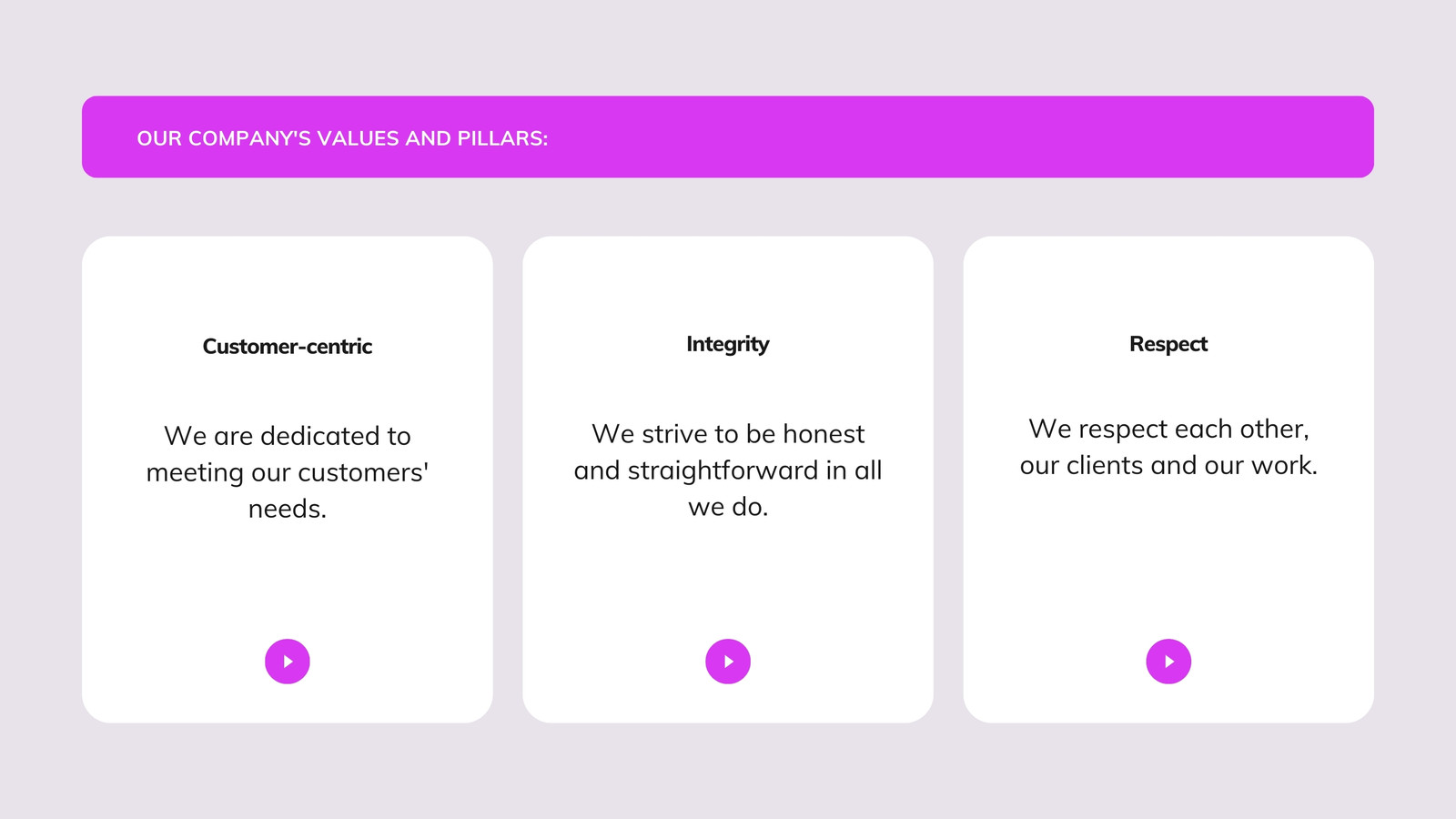This screenshot has width=1456, height=819.
Task: Select the Integrity heading text
Action: point(728,345)
